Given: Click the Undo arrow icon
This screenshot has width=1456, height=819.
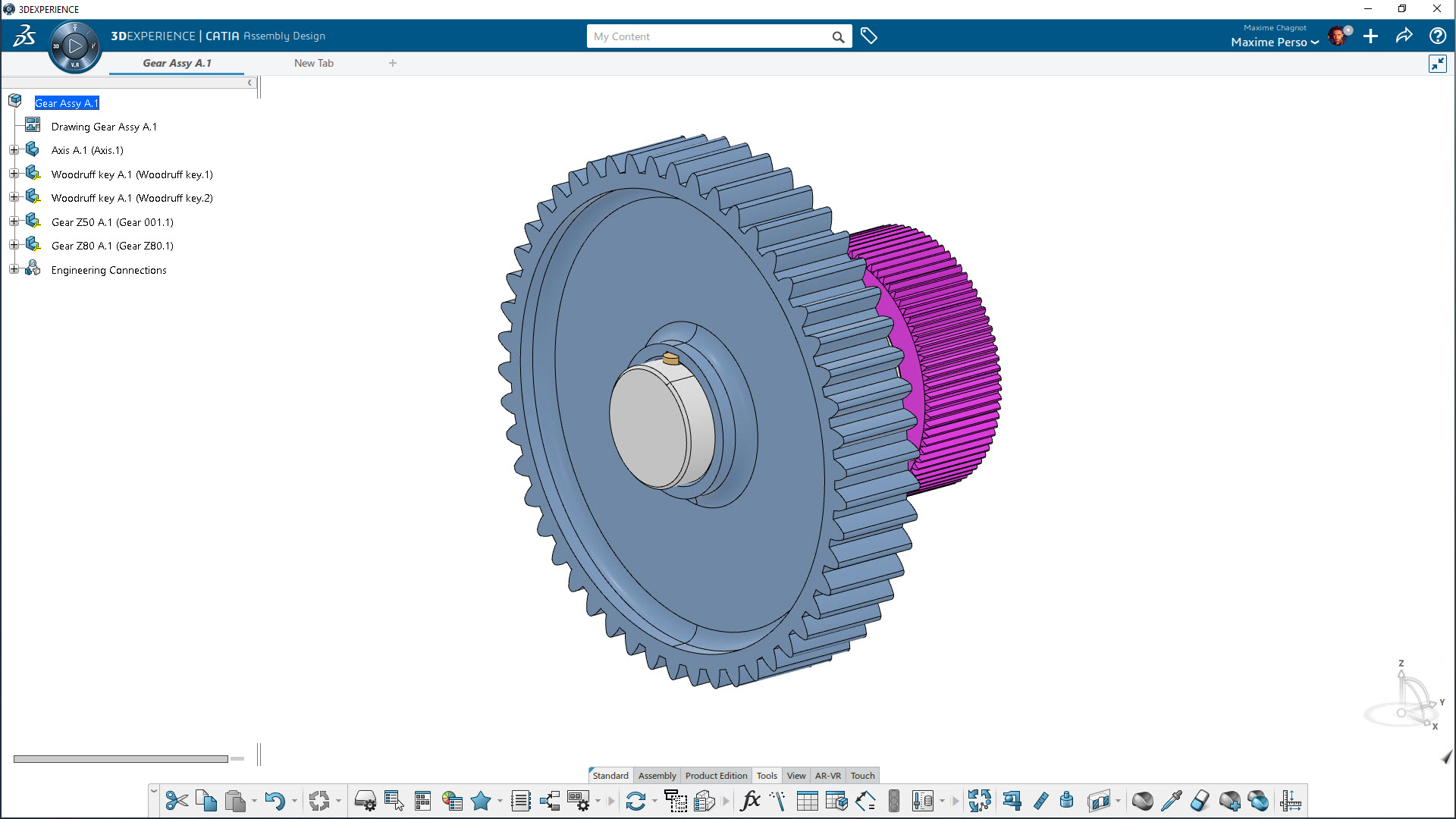Looking at the screenshot, I should tap(275, 801).
